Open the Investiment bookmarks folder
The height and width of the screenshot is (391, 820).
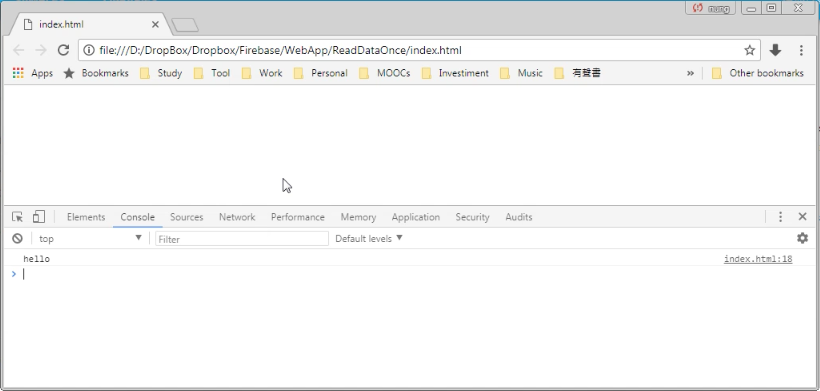(x=455, y=73)
